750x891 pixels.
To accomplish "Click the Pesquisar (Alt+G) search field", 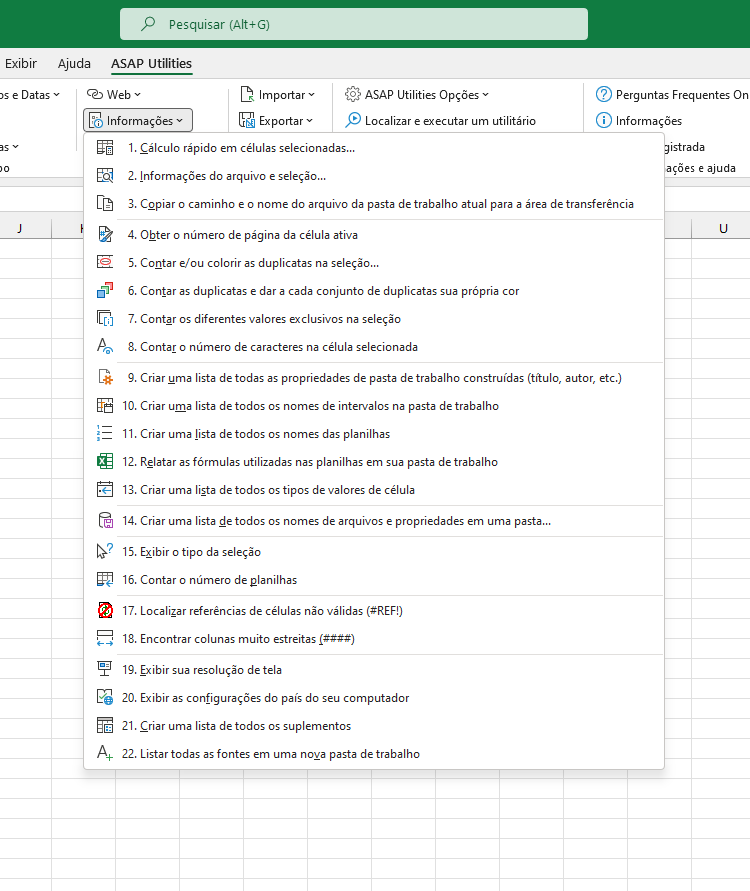I will [353, 24].
